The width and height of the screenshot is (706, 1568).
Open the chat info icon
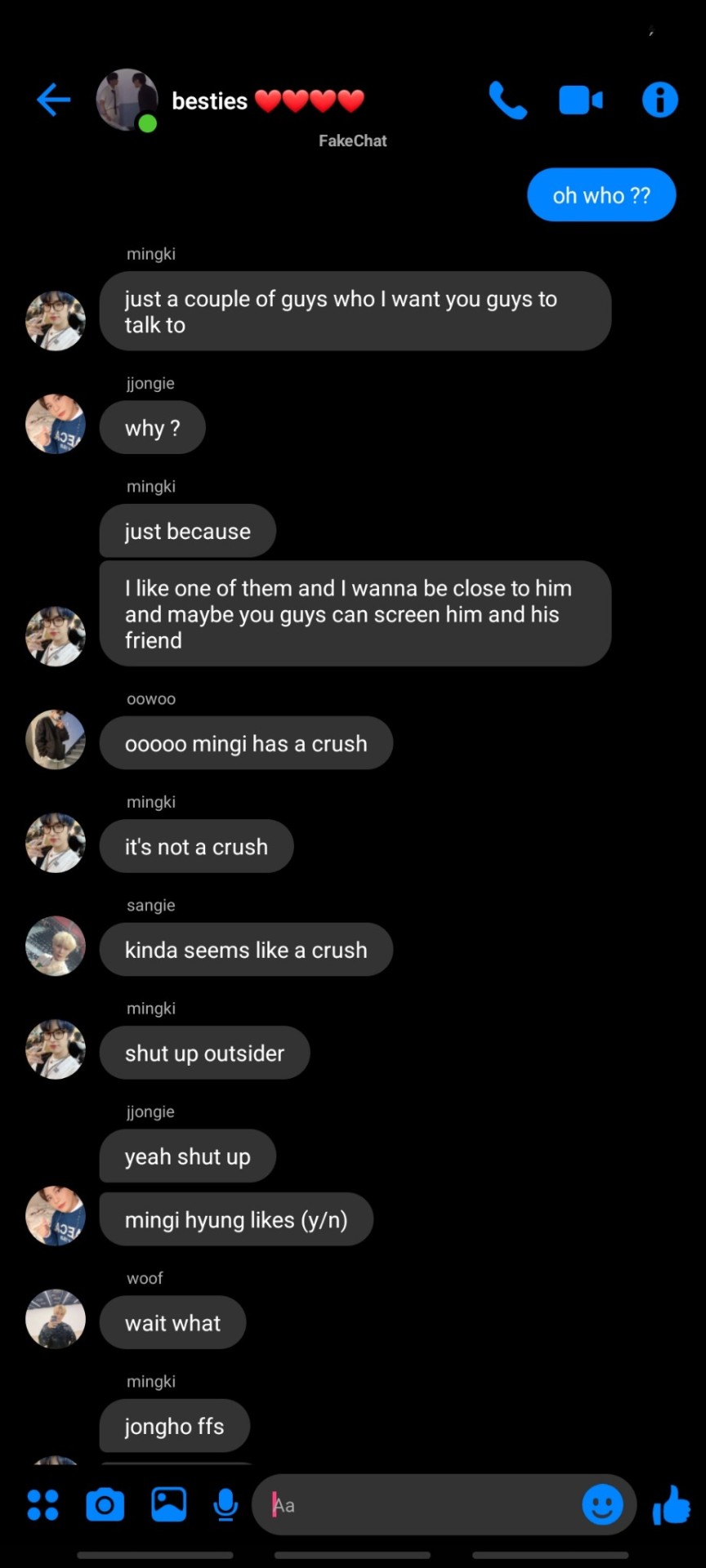point(659,100)
